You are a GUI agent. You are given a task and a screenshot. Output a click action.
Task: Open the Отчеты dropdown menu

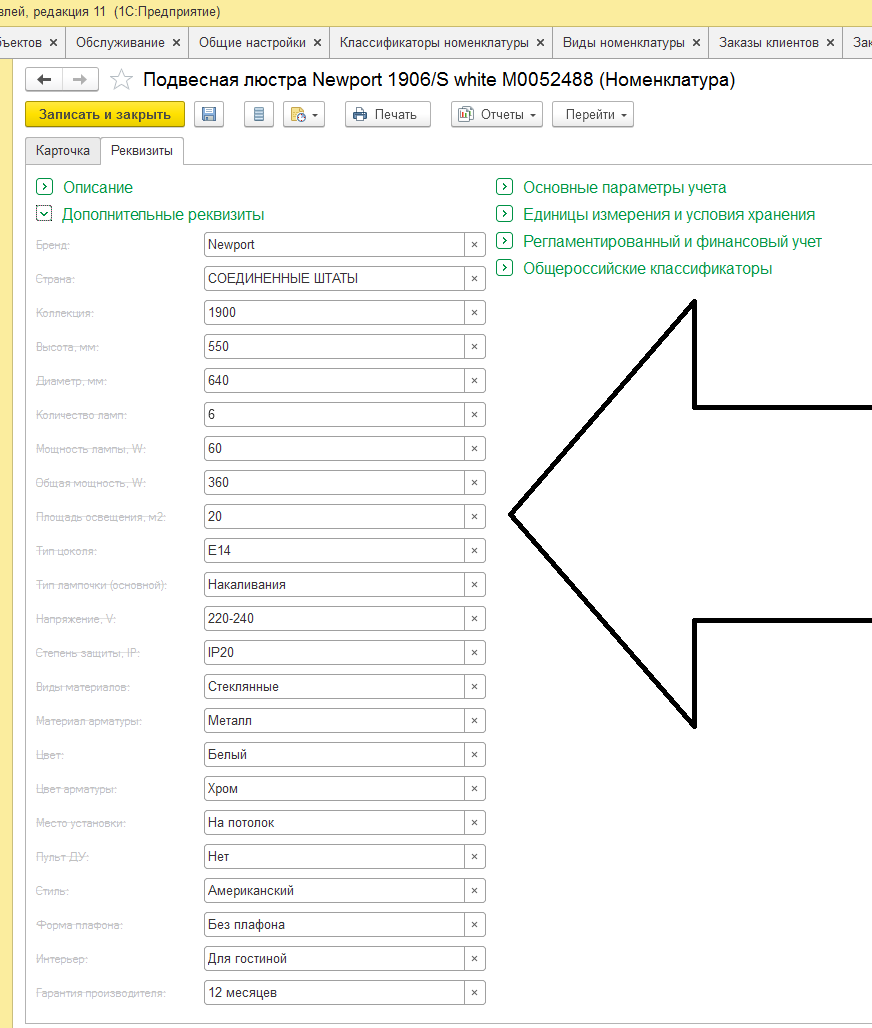click(x=497, y=115)
